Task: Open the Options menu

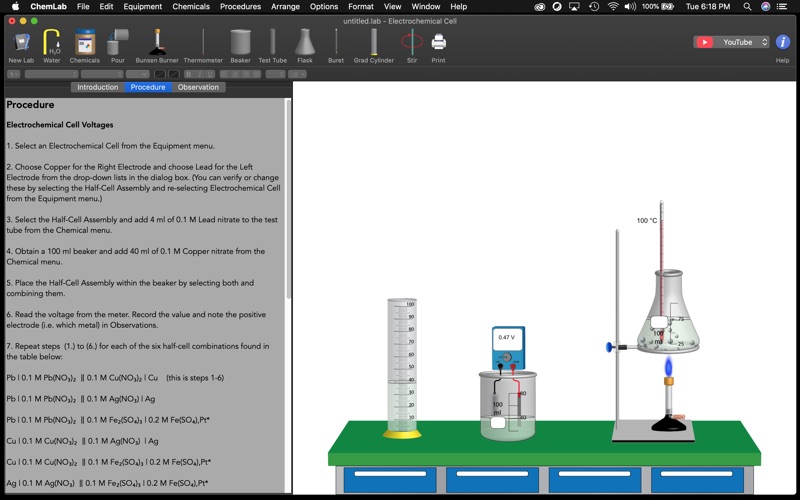Action: pyautogui.click(x=324, y=7)
